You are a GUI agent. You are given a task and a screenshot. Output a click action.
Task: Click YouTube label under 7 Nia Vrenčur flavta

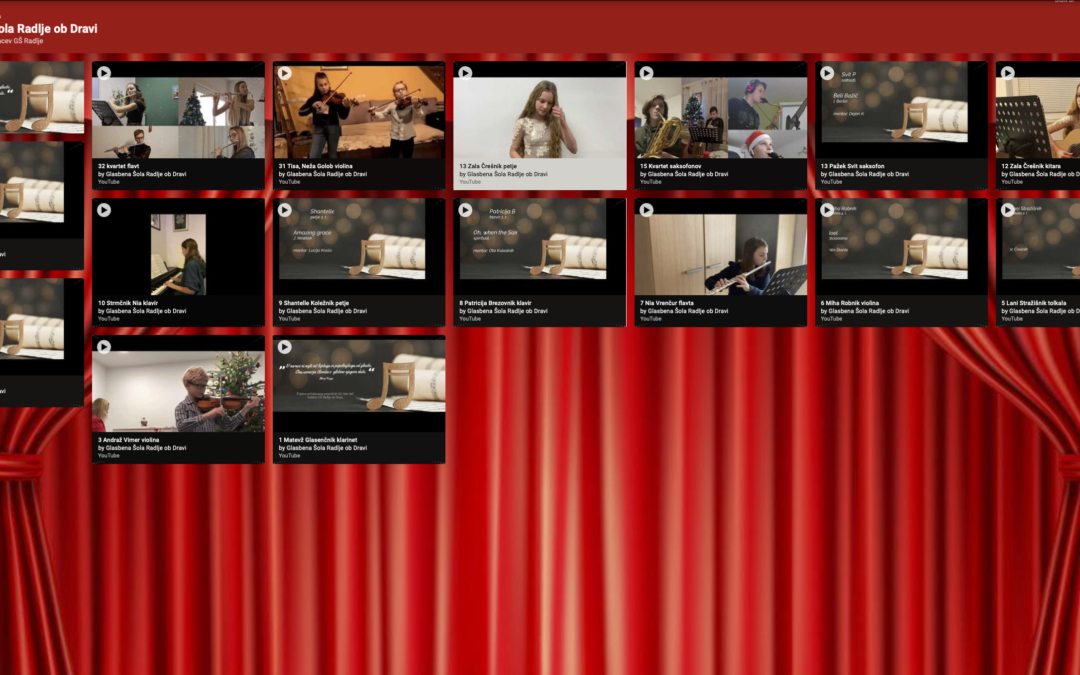(651, 319)
